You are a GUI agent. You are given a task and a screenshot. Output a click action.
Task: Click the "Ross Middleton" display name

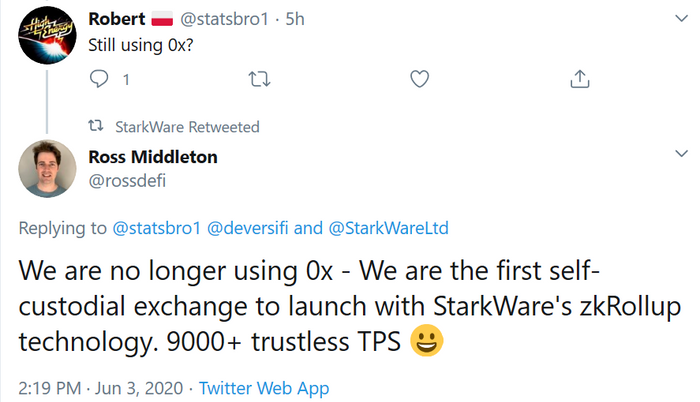pyautogui.click(x=152, y=156)
